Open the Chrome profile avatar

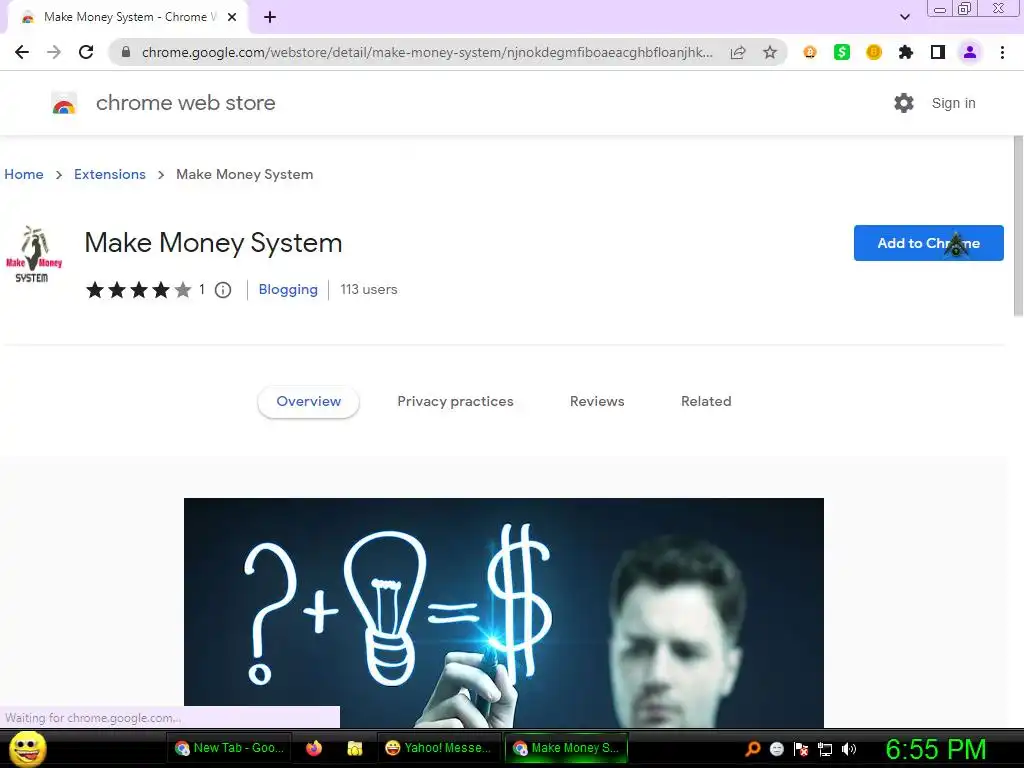(x=970, y=52)
